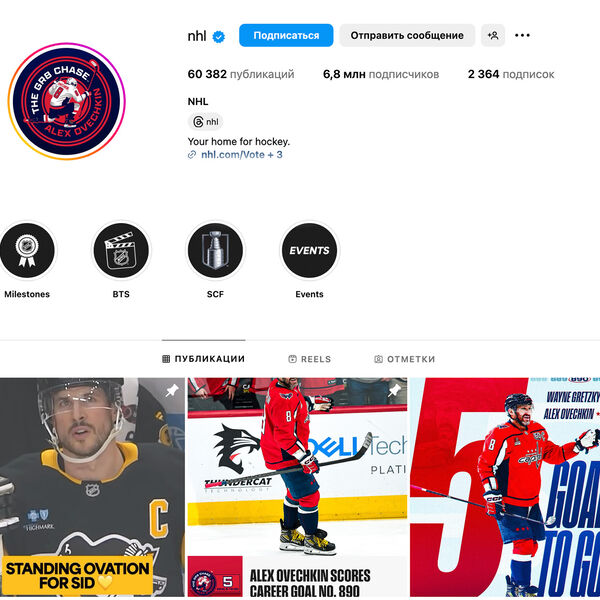Image resolution: width=600 pixels, height=600 pixels.
Task: Open the Standing Ovation for Sid post
Action: 92,487
